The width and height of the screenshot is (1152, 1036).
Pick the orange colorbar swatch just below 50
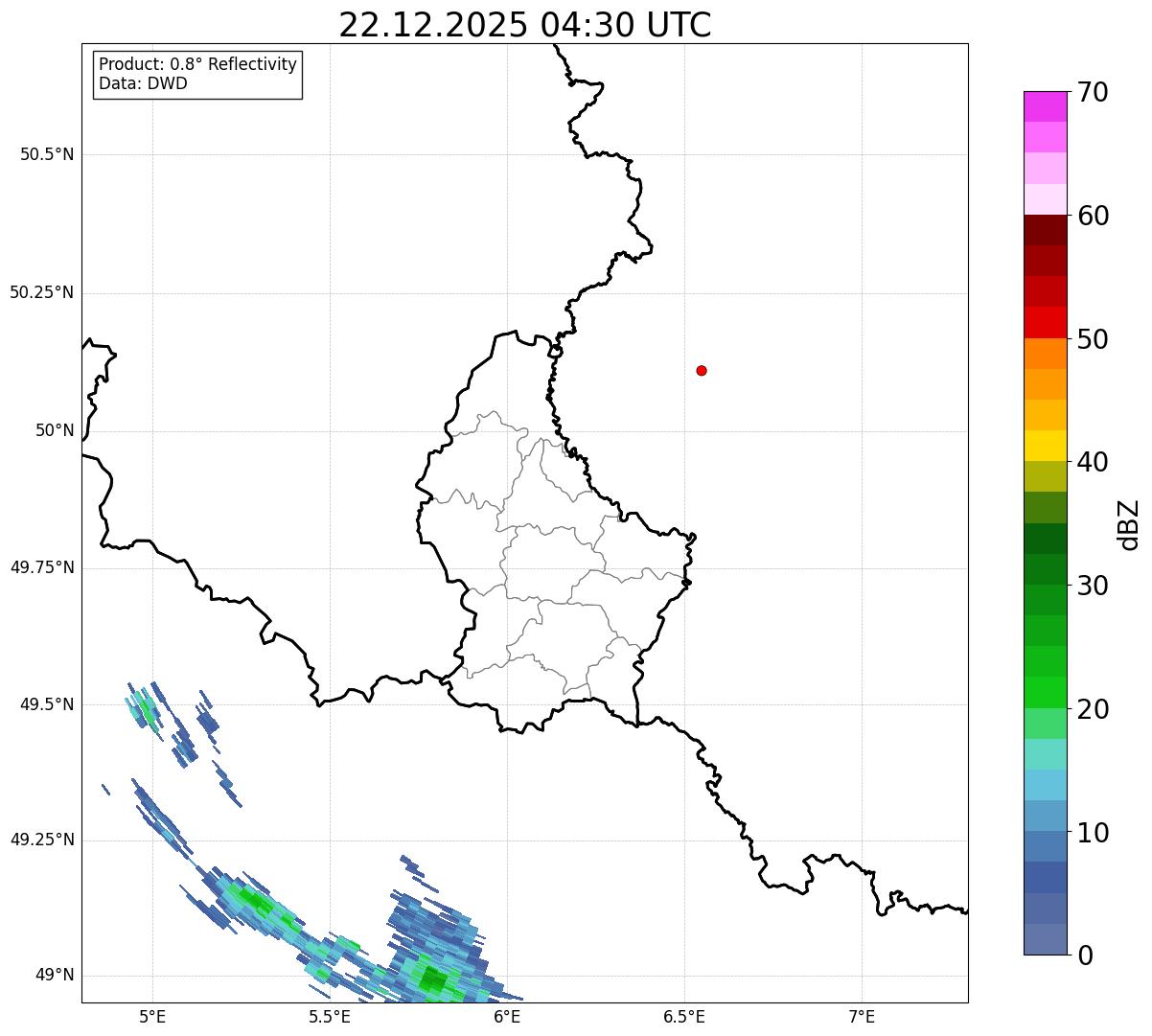pos(1045,354)
